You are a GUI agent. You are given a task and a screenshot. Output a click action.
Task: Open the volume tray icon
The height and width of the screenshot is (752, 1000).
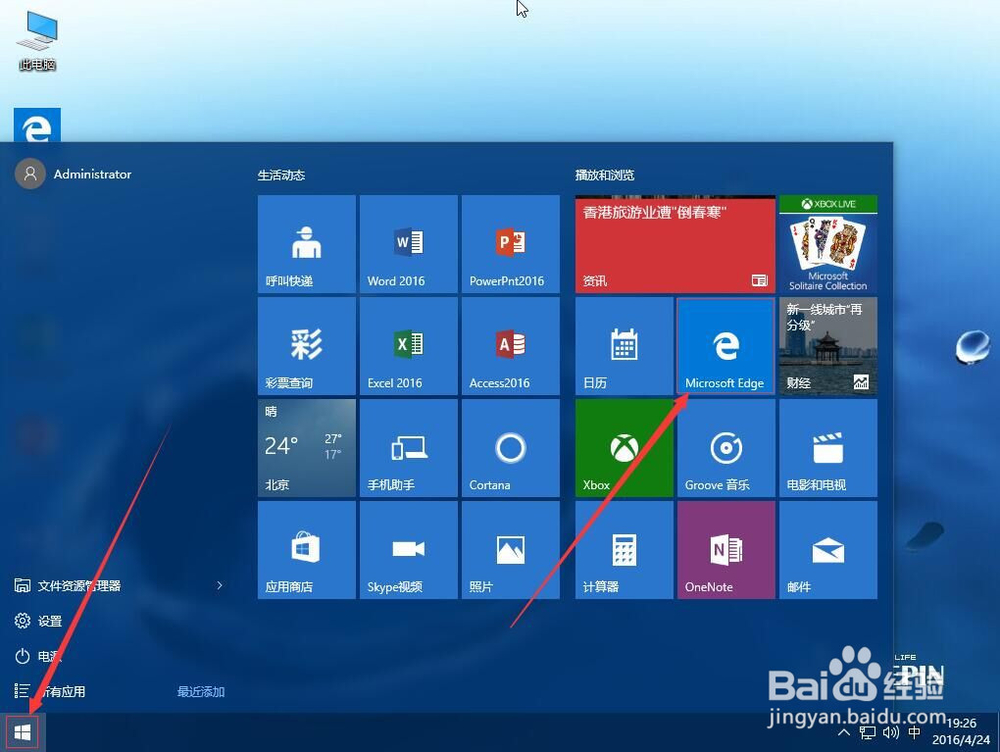point(891,732)
